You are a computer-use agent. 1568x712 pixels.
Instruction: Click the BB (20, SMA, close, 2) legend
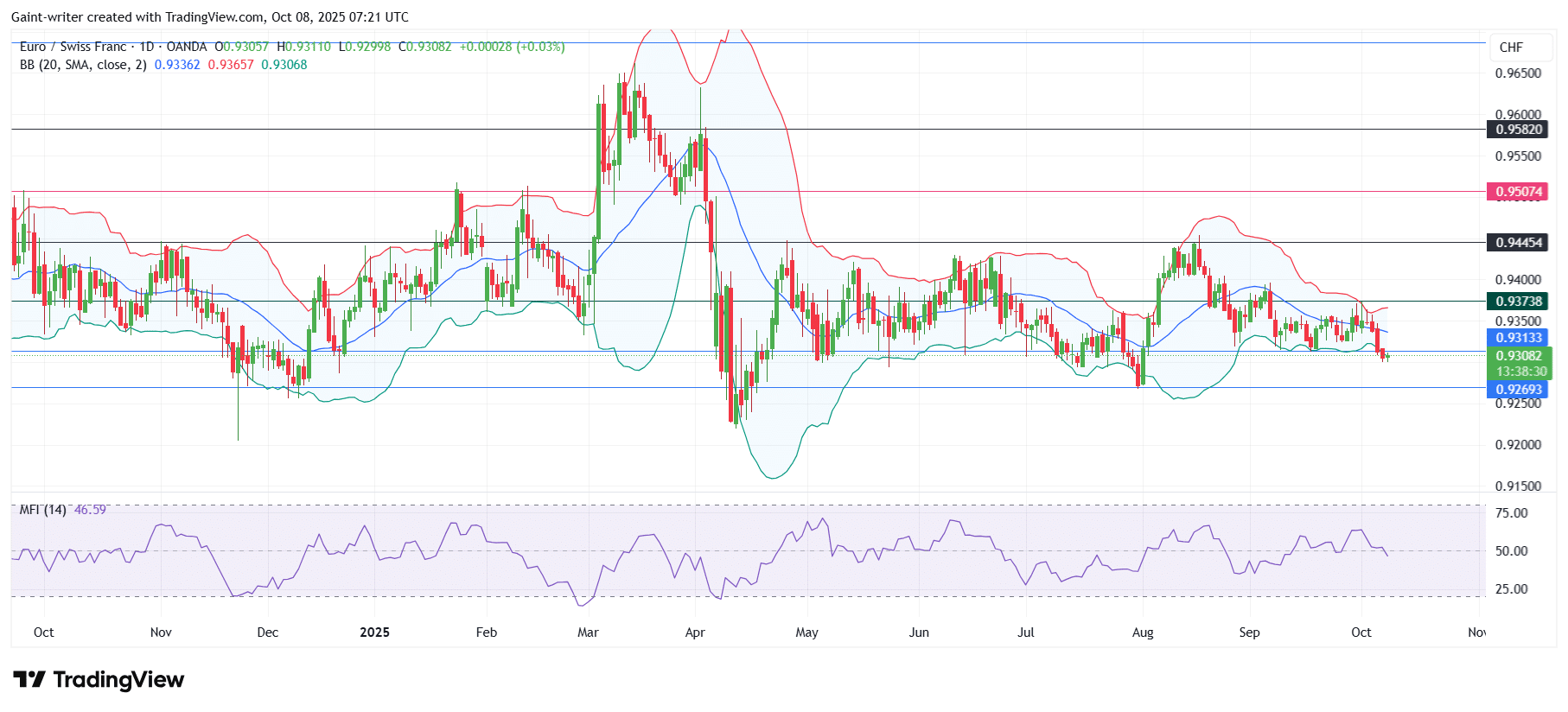83,65
